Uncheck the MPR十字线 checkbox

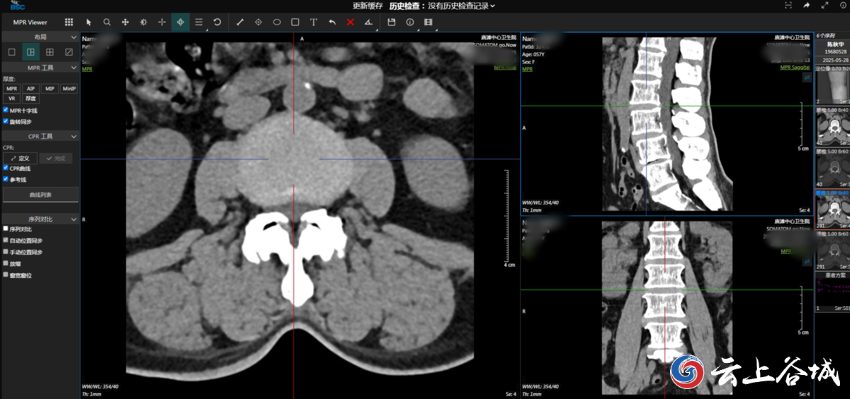[x=5, y=110]
